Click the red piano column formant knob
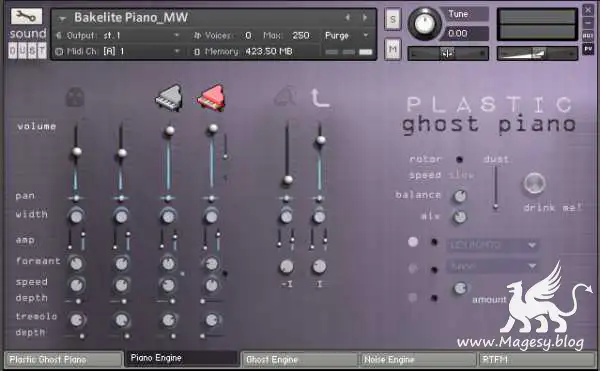 pyautogui.click(x=211, y=264)
